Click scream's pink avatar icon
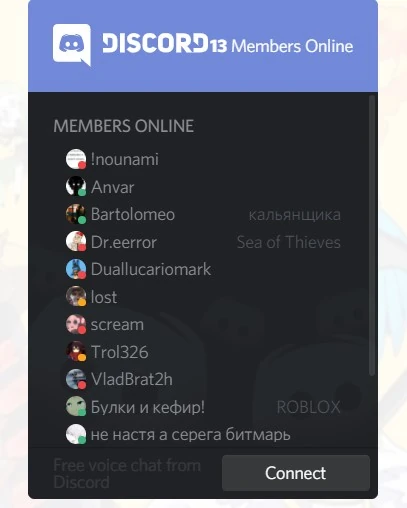This screenshot has width=407, height=508. point(76,324)
